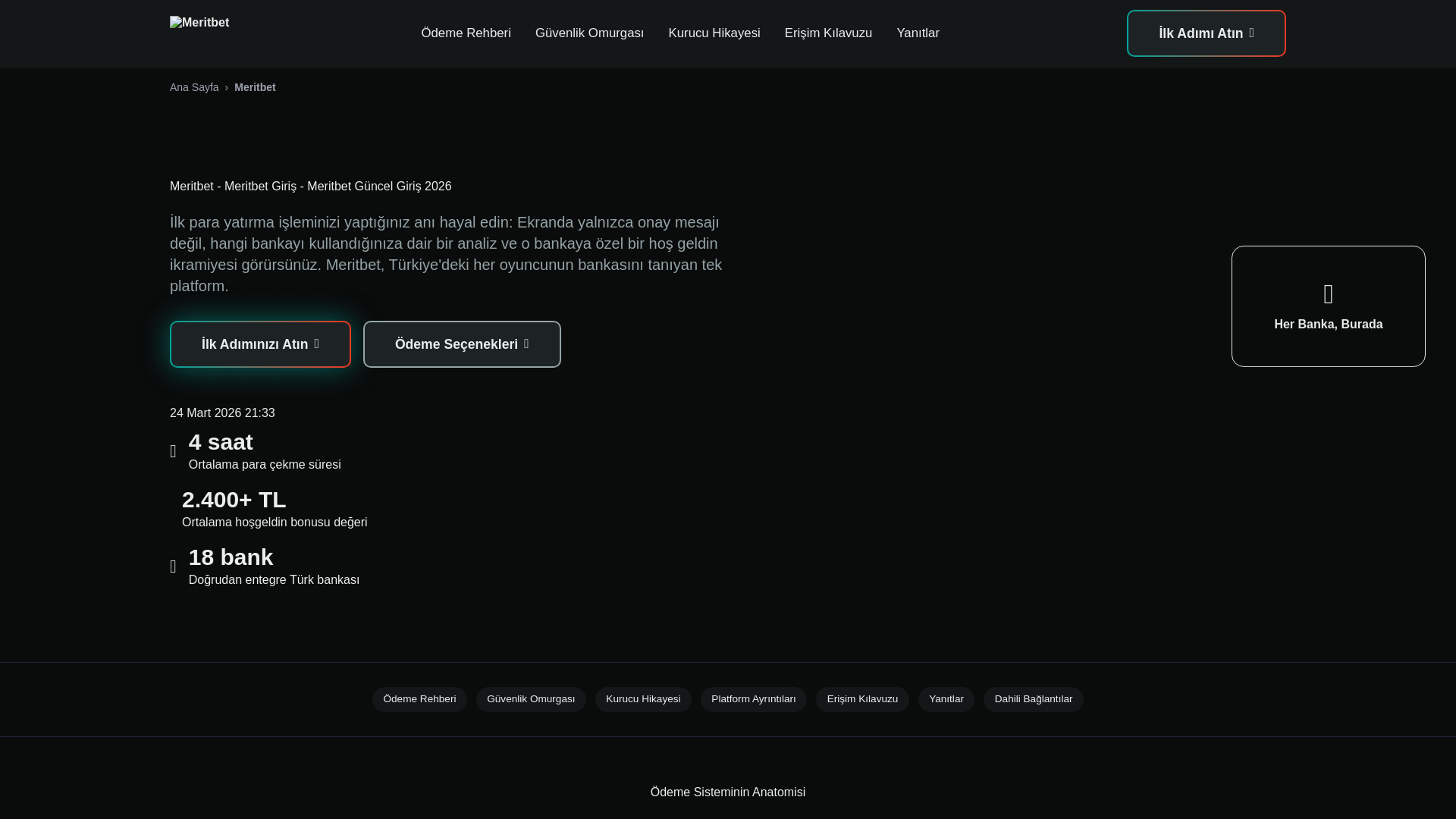The width and height of the screenshot is (1456, 819).
Task: Open Ödeme Rehberi in top navigation
Action: (x=466, y=33)
